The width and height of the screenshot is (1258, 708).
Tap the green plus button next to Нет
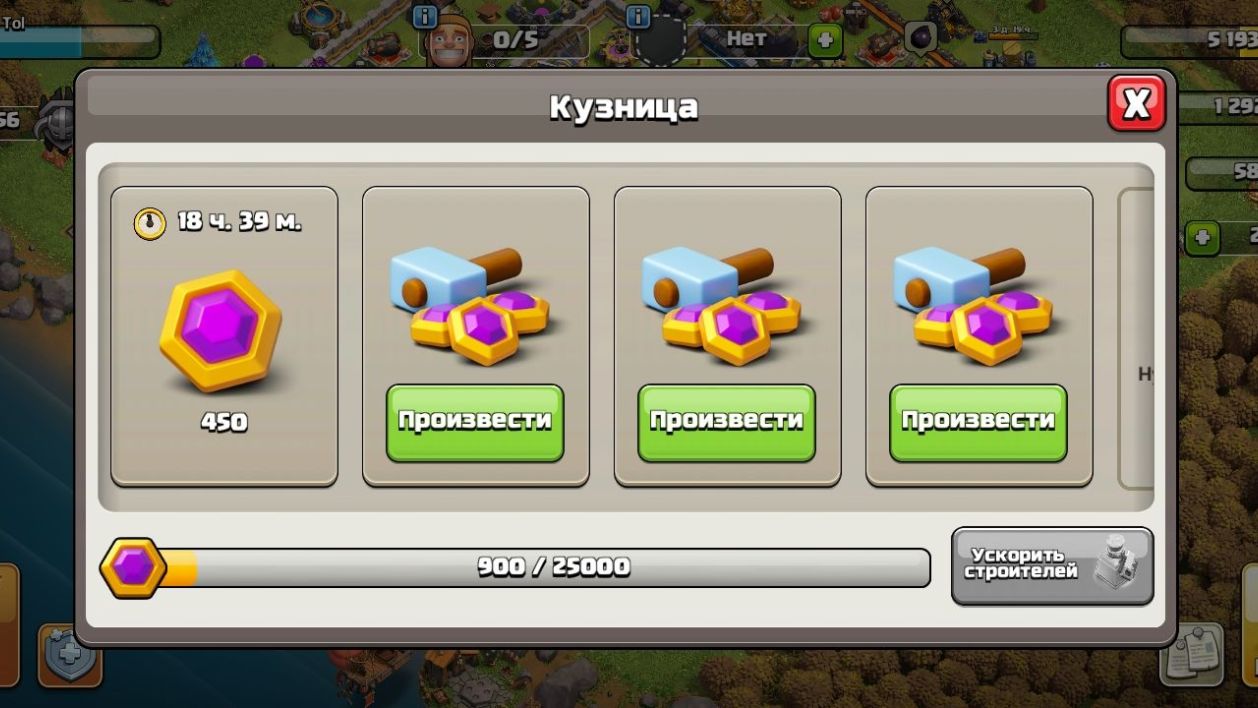coord(825,41)
